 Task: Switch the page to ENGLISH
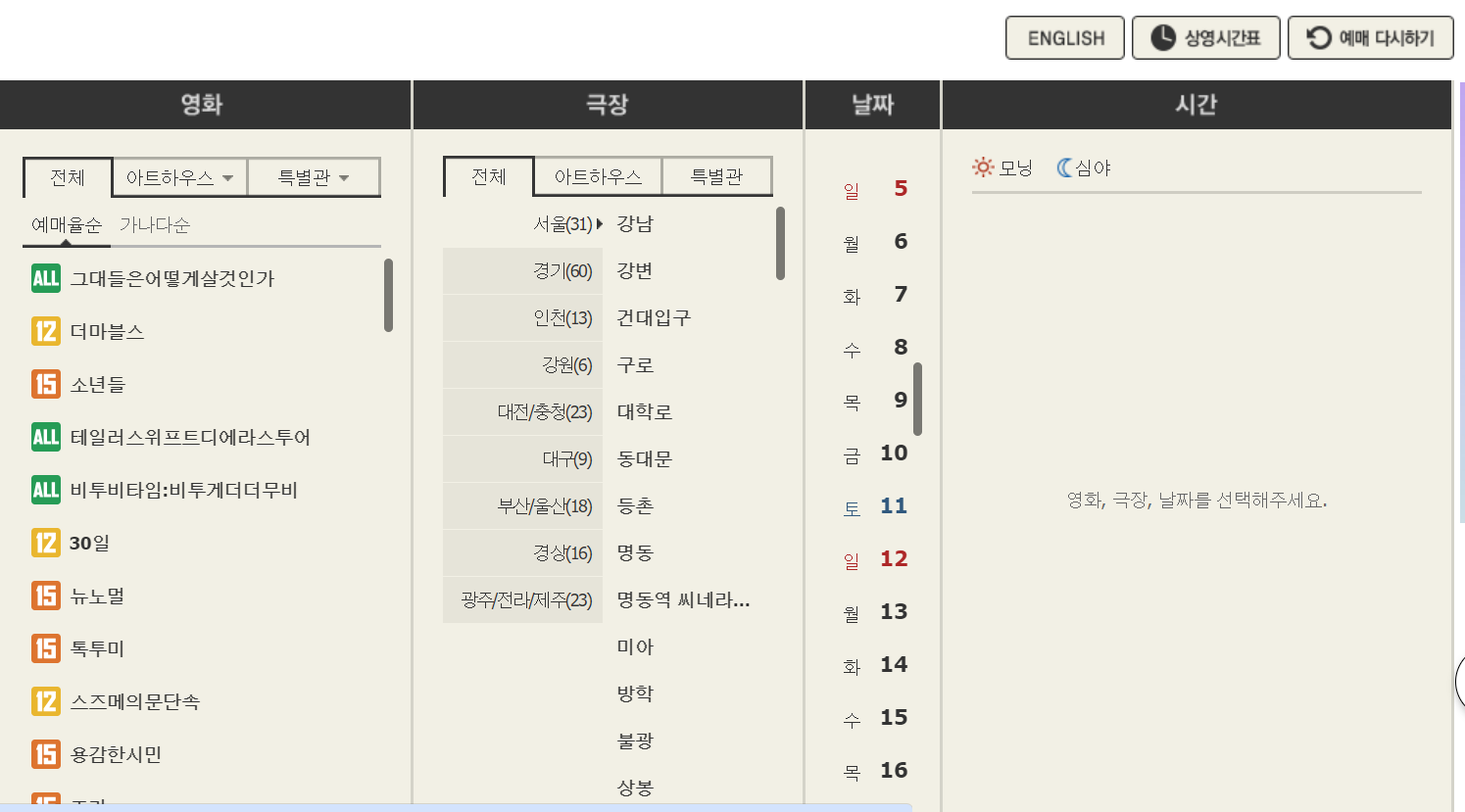coord(1065,38)
